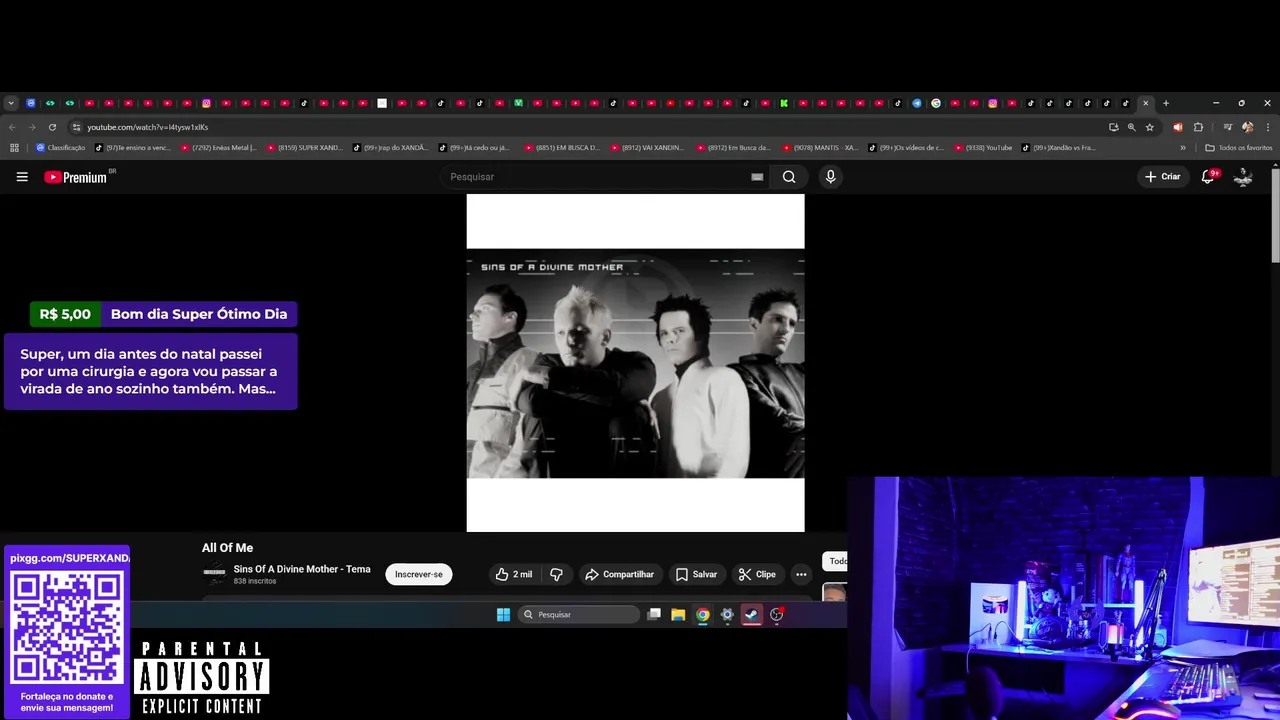The width and height of the screenshot is (1280, 720).
Task: Like the video with thumbs up
Action: coord(513,574)
